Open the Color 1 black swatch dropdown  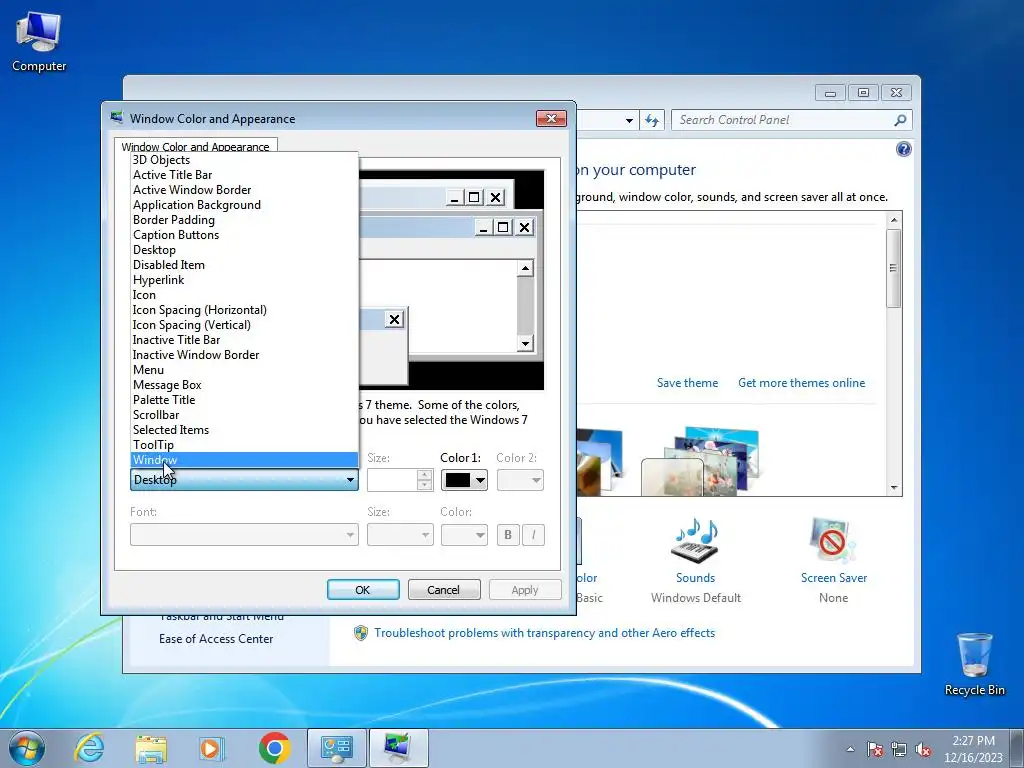click(x=464, y=480)
